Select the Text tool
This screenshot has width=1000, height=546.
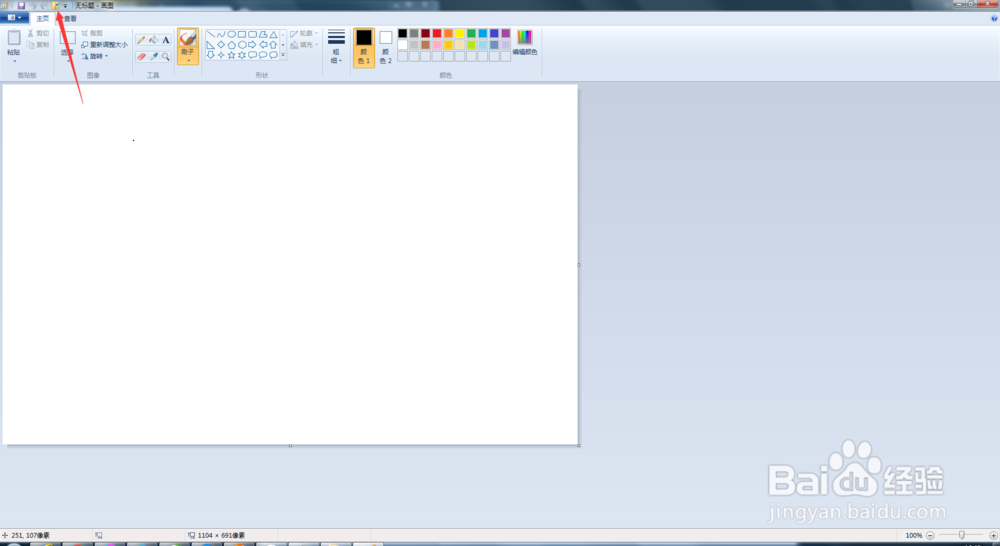pyautogui.click(x=166, y=40)
